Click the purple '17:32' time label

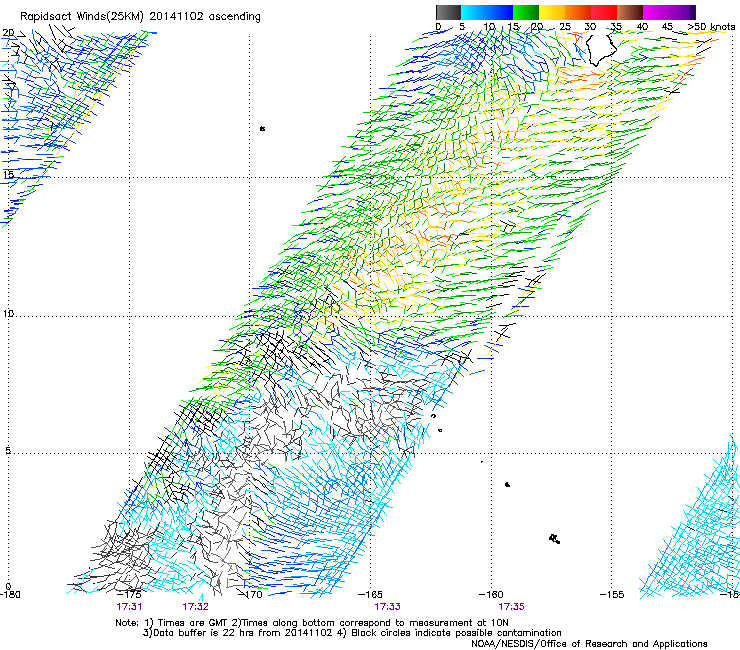pos(195,607)
